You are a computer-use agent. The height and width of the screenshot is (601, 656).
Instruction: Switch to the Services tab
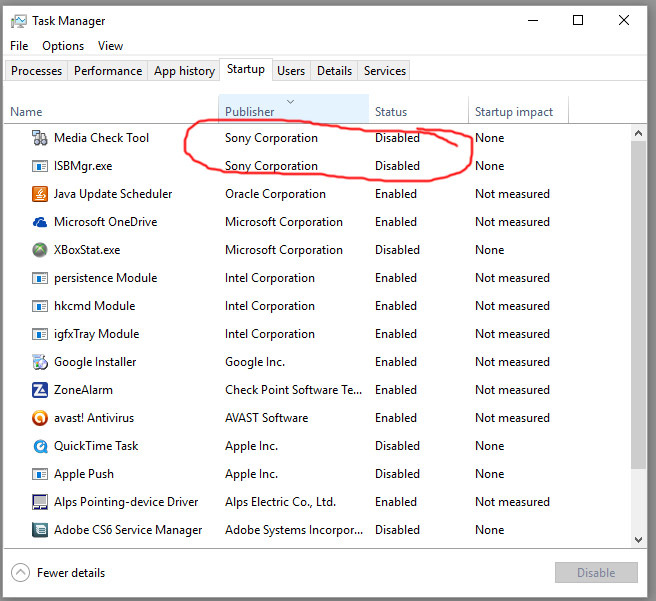(x=385, y=71)
